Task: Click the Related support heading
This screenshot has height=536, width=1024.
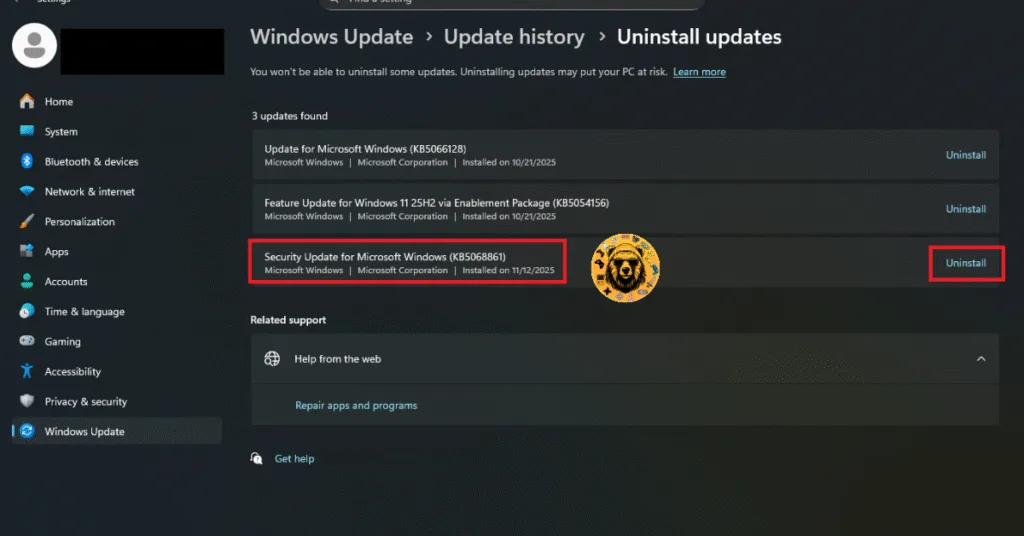Action: click(288, 320)
